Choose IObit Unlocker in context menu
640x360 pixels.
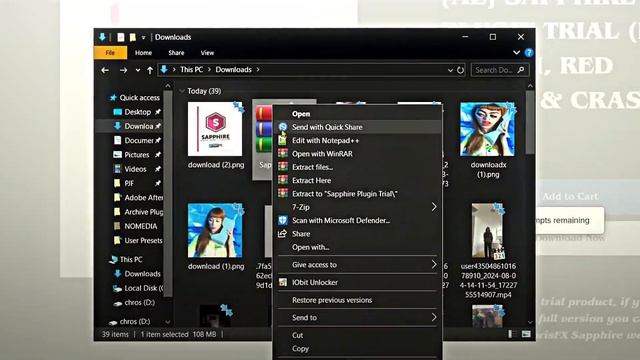point(358,282)
